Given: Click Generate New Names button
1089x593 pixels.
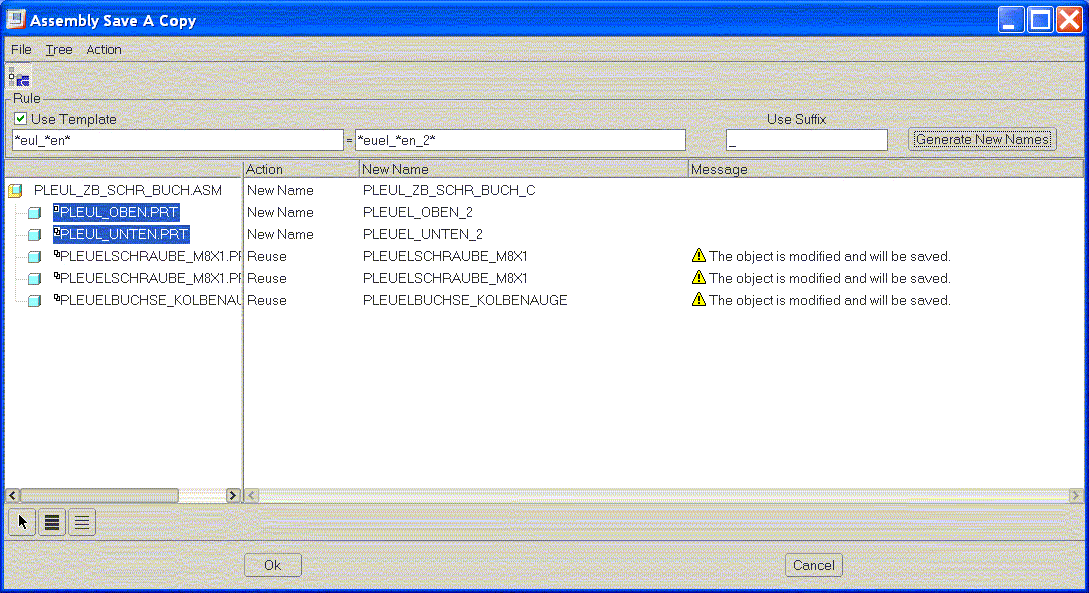Looking at the screenshot, I should pos(982,140).
